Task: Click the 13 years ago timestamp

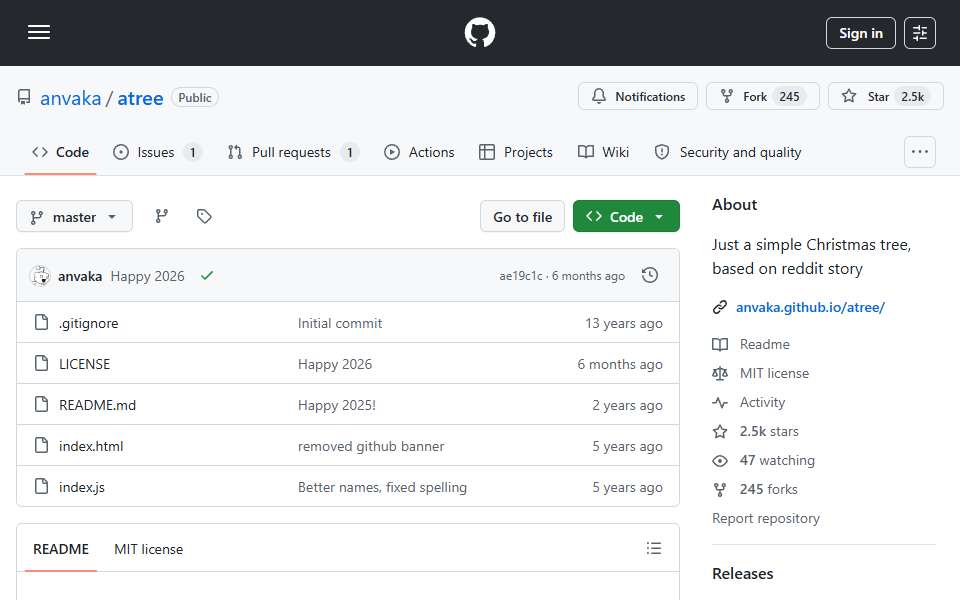Action: click(x=624, y=323)
